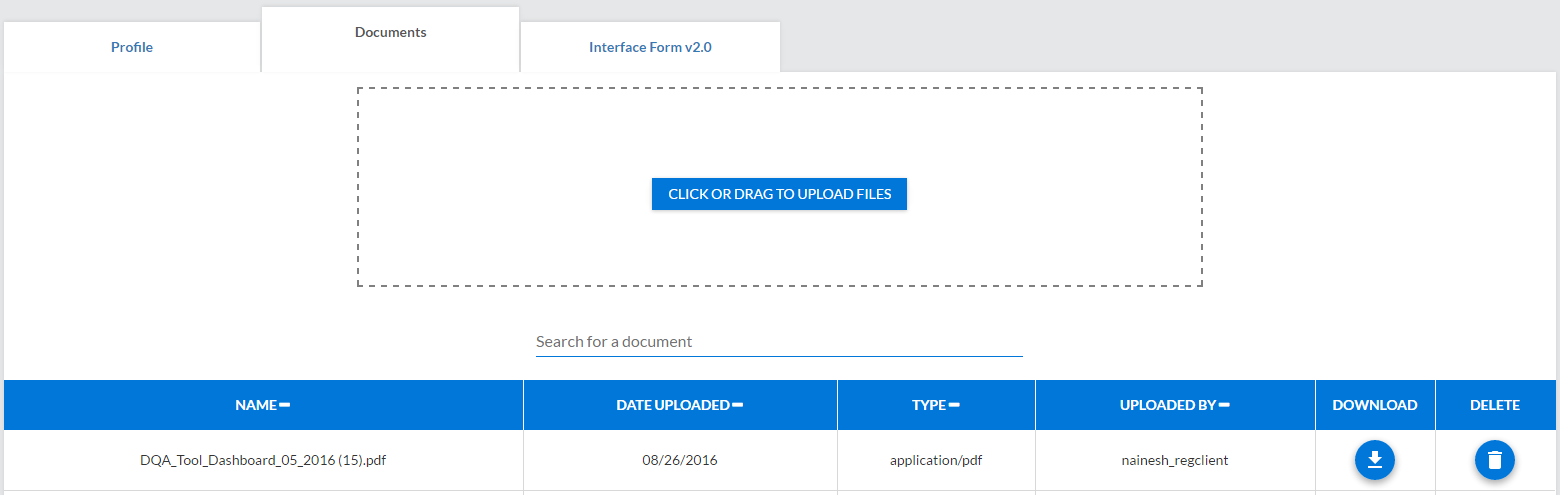1560x495 pixels.
Task: Delete the DQA_Tool_Dashboard PDF document
Action: point(1494,460)
